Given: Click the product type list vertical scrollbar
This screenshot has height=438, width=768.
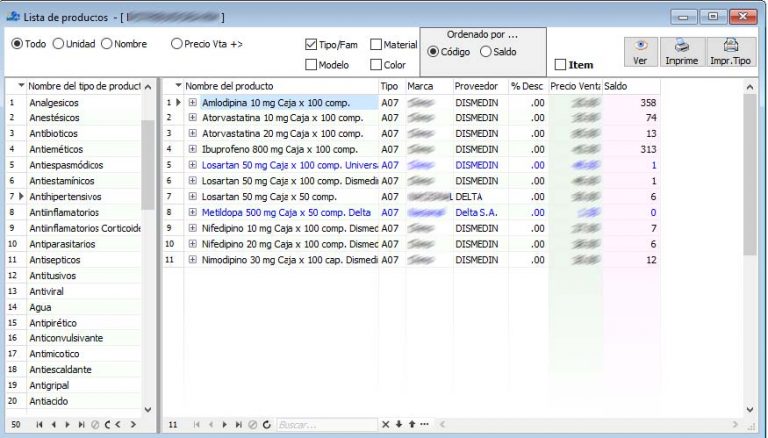Looking at the screenshot, I should [x=148, y=164].
